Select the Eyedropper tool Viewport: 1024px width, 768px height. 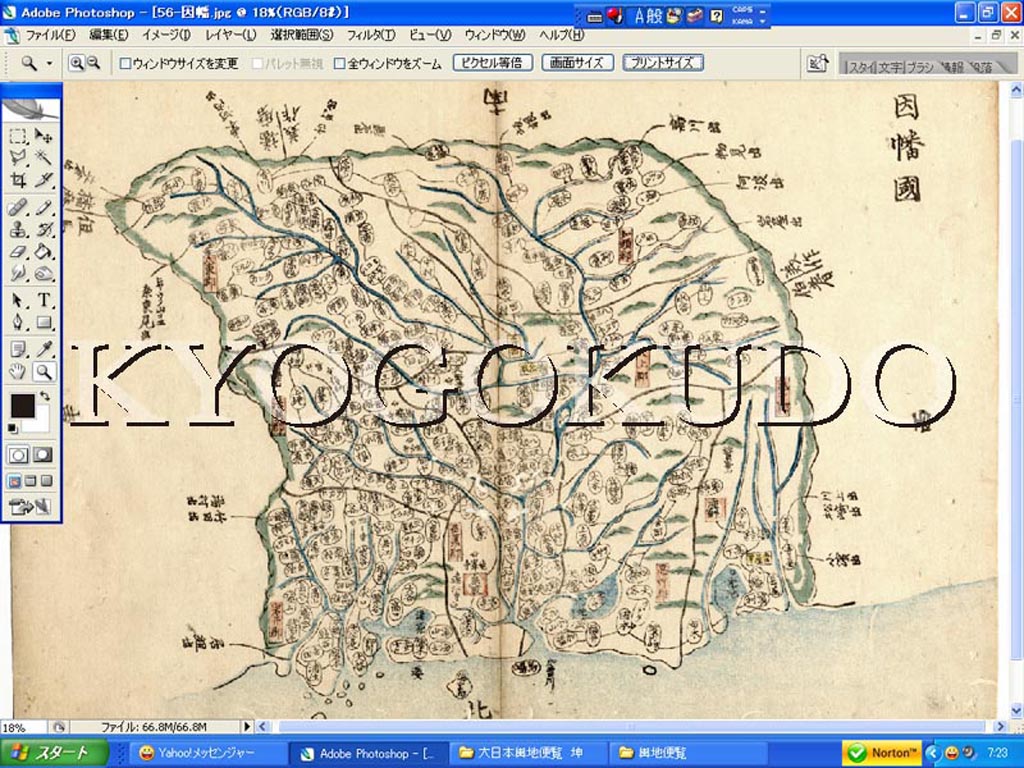pyautogui.click(x=44, y=349)
